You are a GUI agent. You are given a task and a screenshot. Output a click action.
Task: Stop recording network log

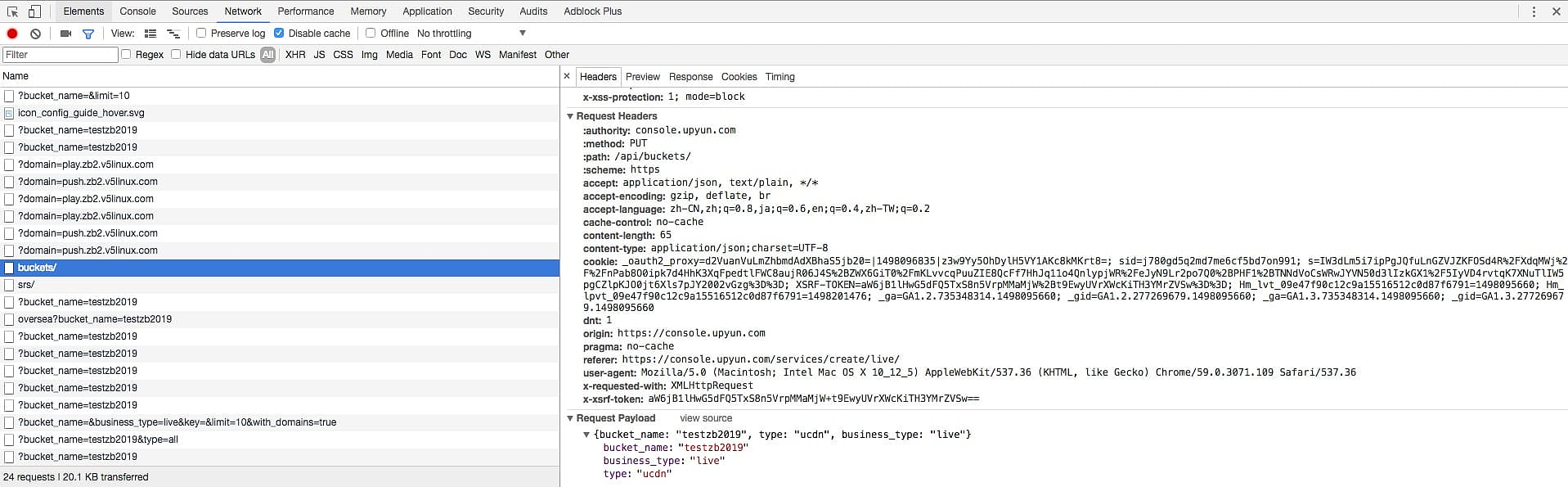pyautogui.click(x=12, y=34)
